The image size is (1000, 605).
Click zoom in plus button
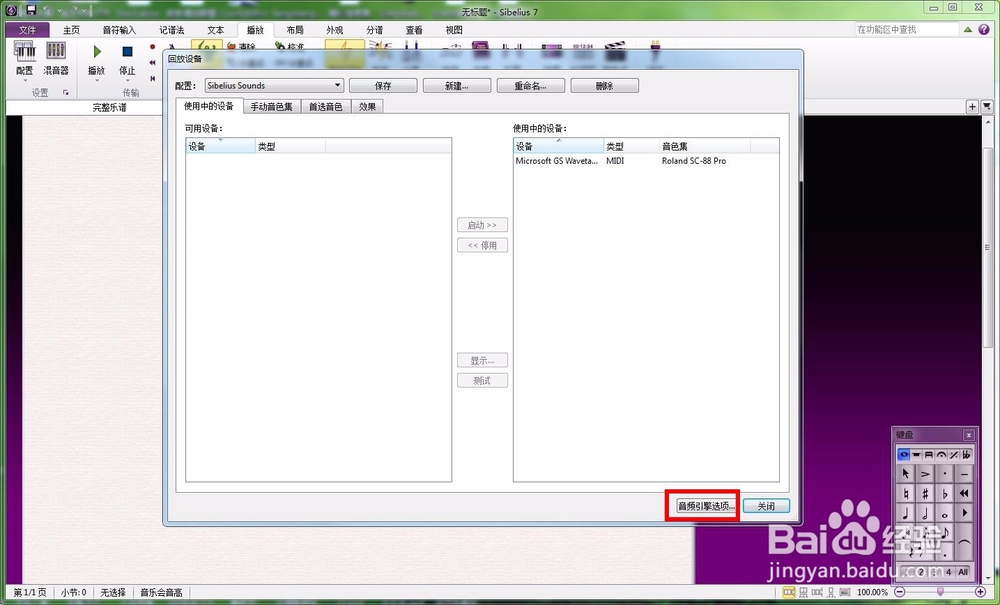point(980,592)
